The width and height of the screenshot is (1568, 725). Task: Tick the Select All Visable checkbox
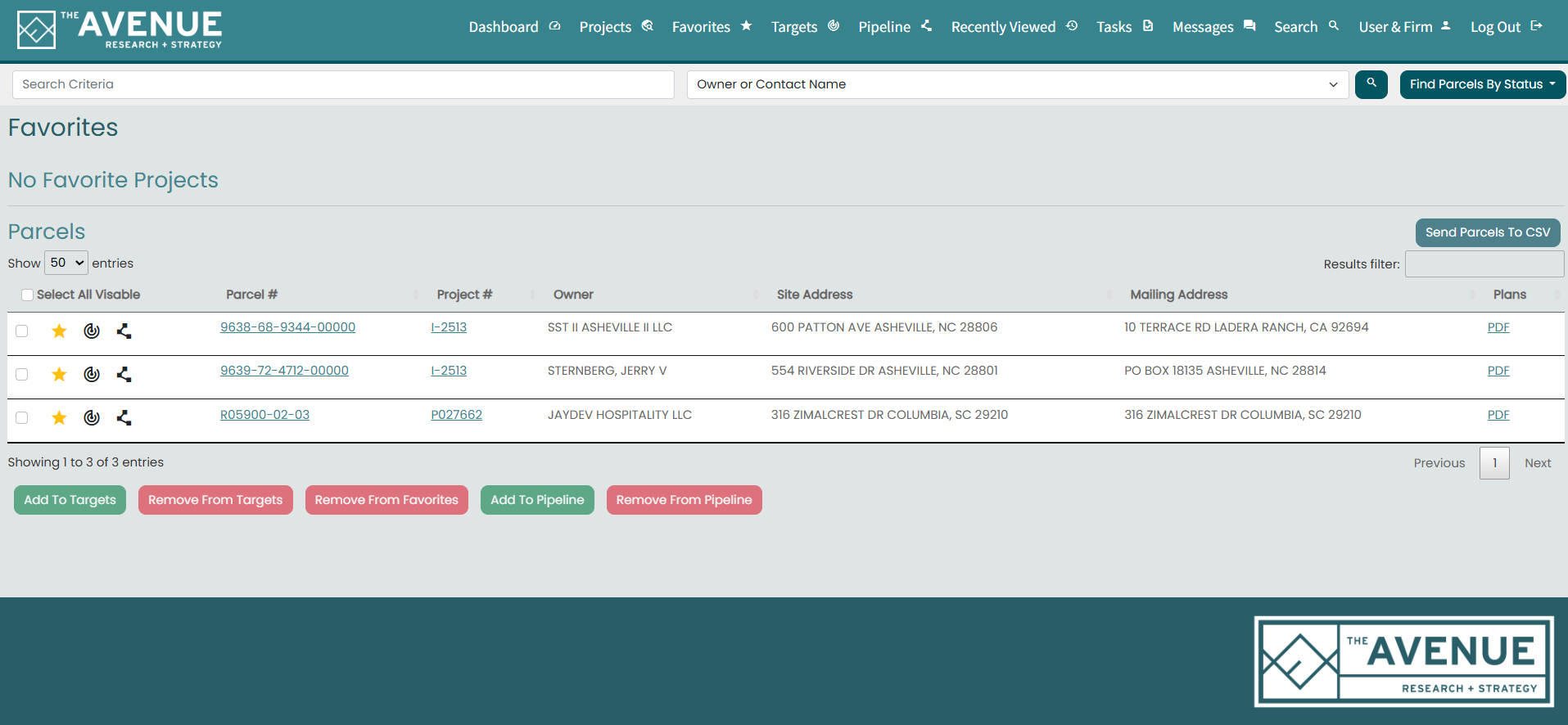28,295
